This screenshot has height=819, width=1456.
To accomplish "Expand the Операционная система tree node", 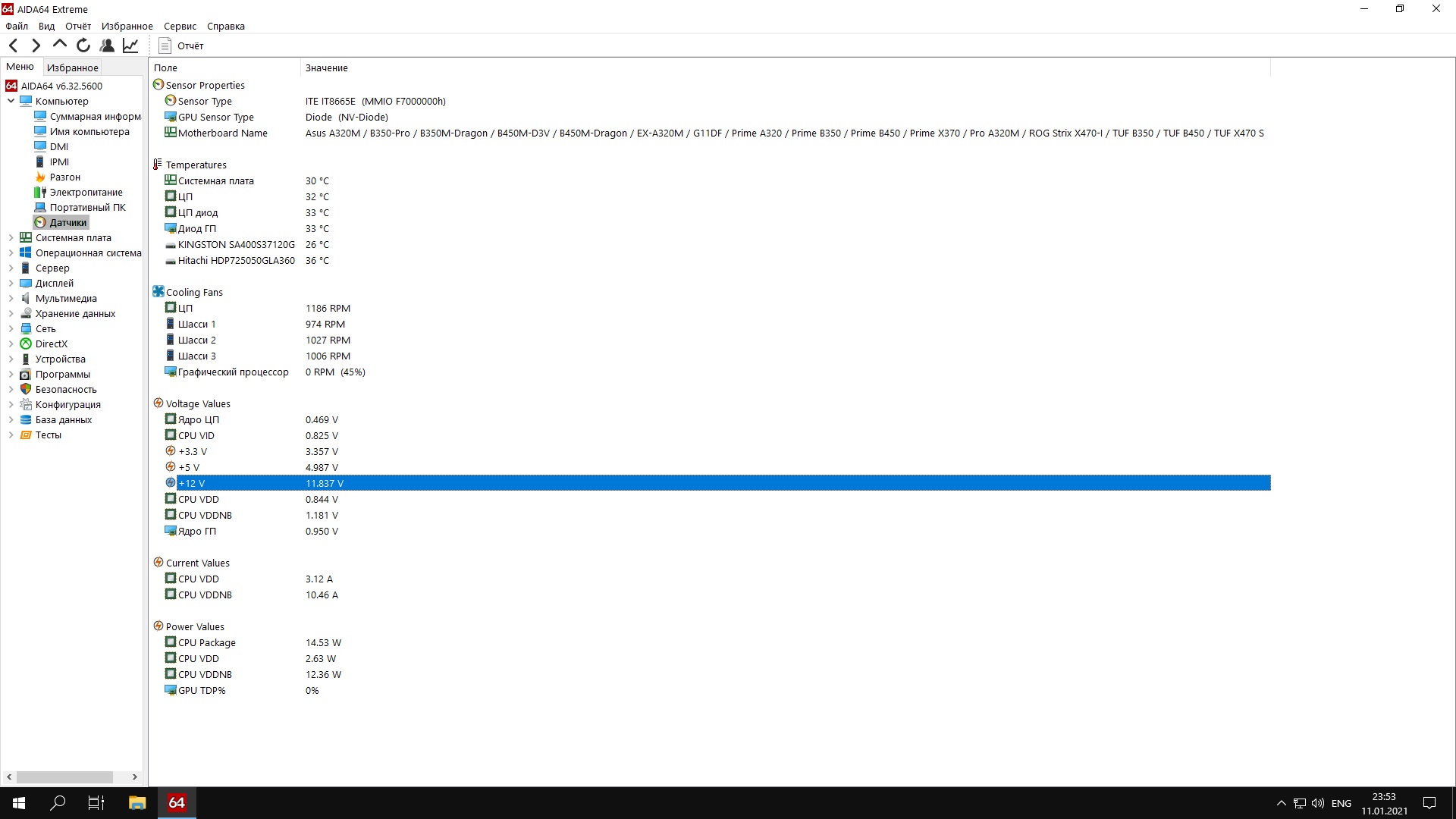I will tap(11, 253).
